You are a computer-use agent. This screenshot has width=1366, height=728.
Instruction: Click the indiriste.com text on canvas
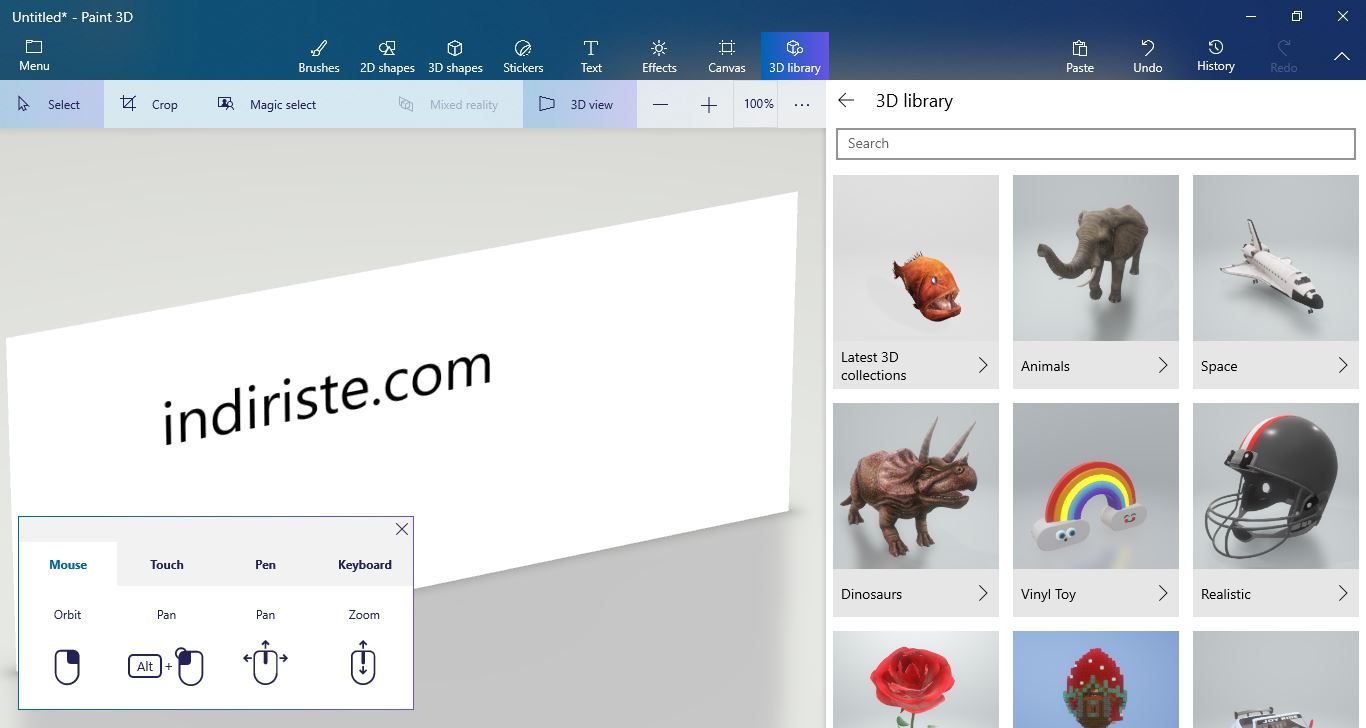pyautogui.click(x=327, y=397)
